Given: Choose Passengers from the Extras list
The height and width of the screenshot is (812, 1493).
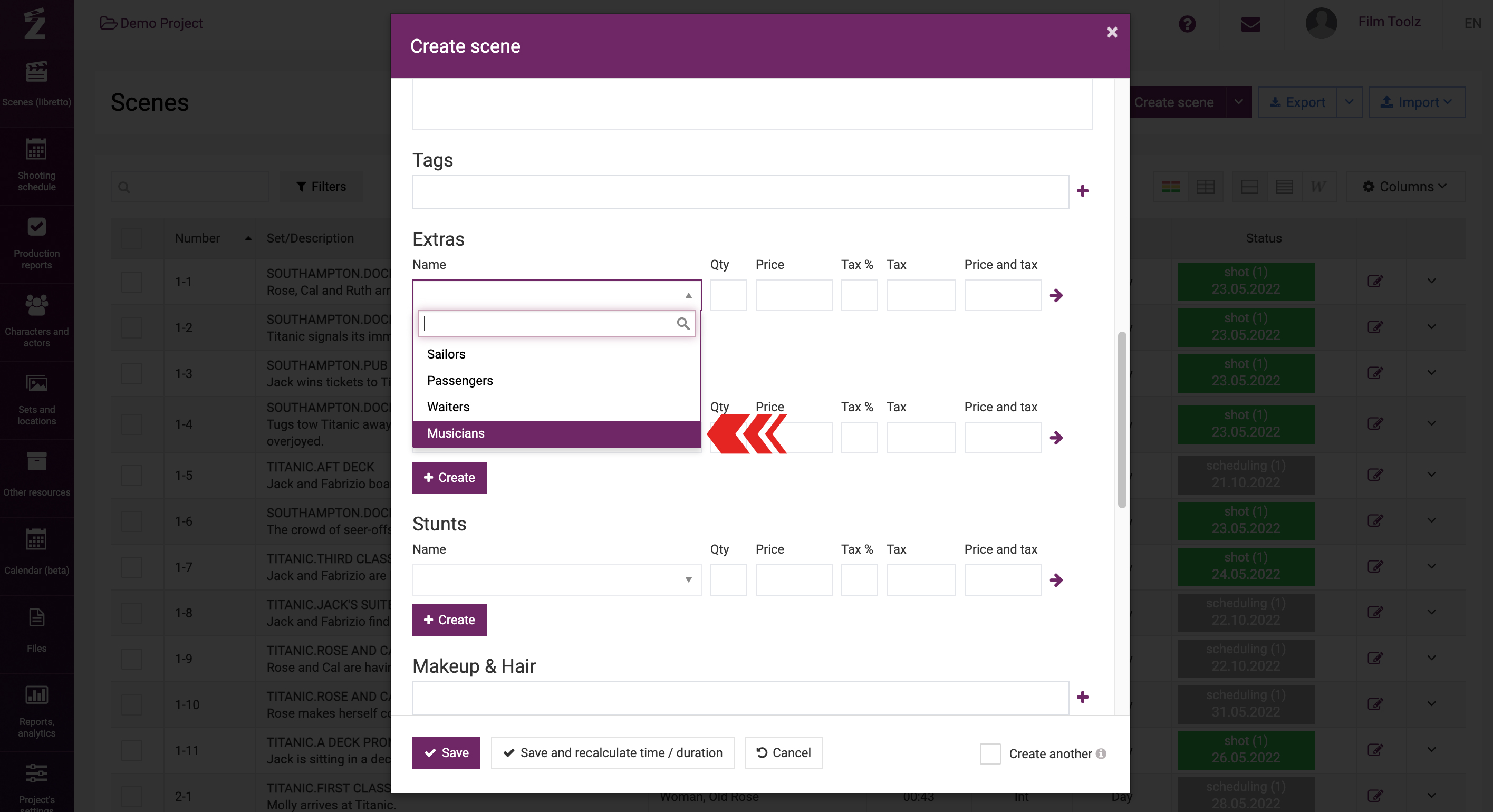Looking at the screenshot, I should [x=556, y=381].
